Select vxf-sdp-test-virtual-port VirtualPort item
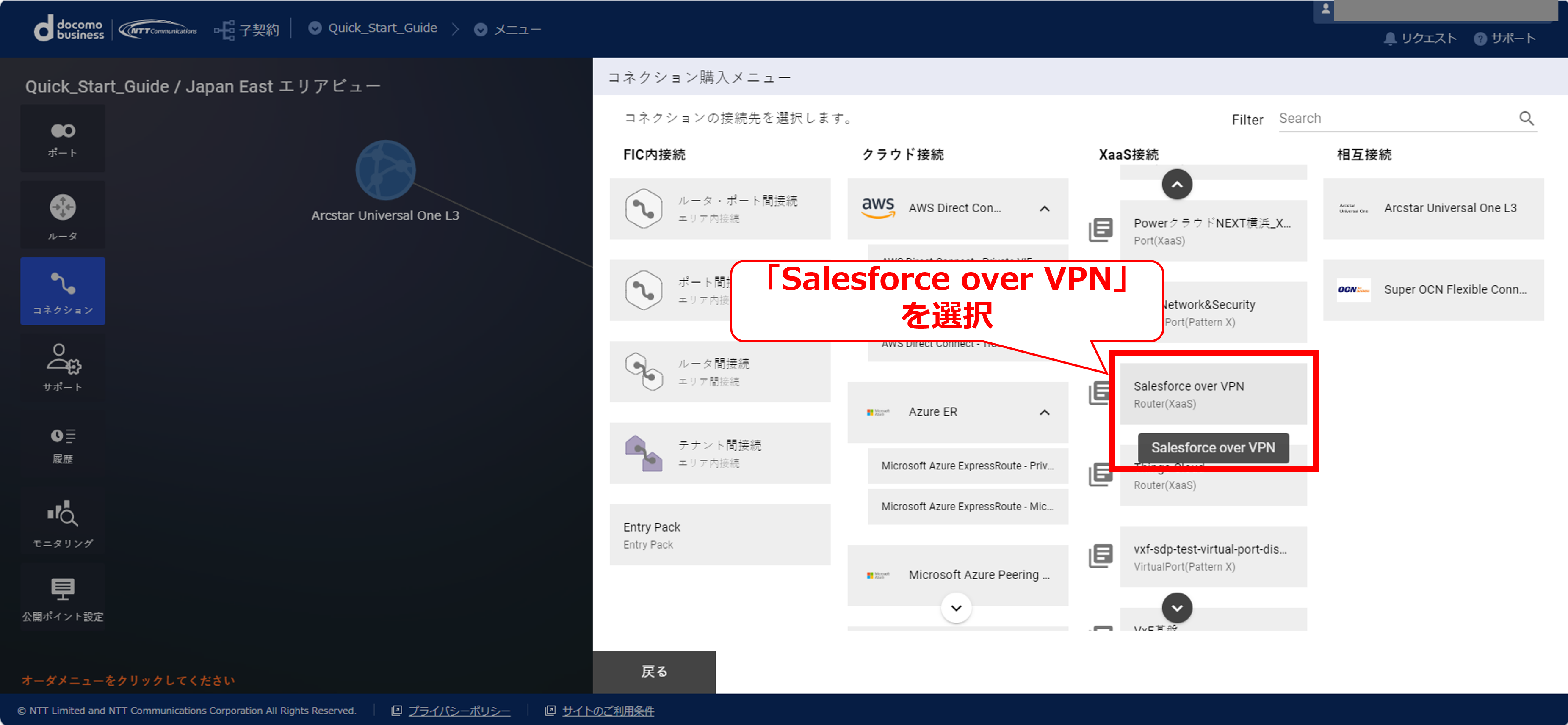The width and height of the screenshot is (1568, 725). click(1213, 557)
